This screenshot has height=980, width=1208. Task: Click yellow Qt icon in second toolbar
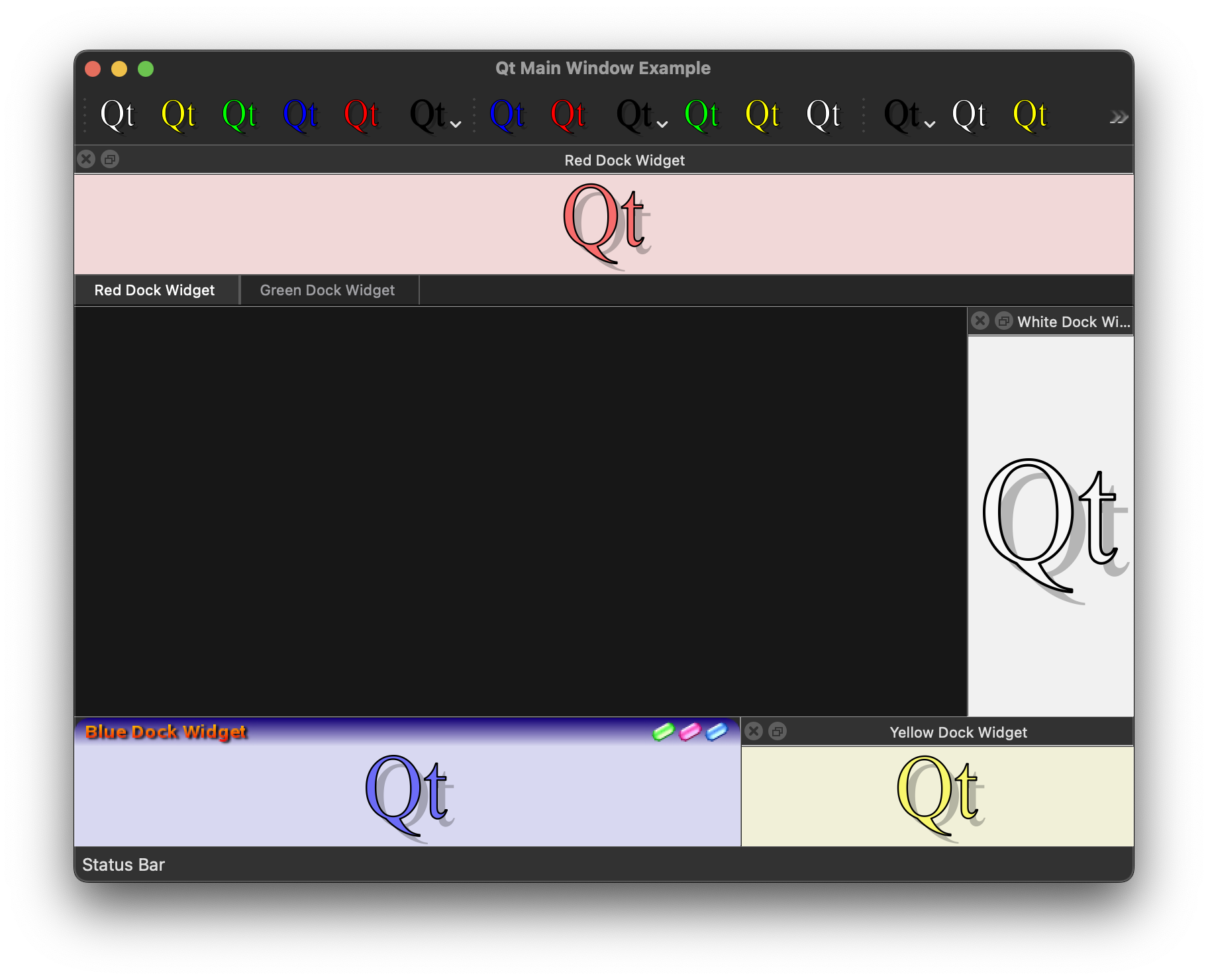pyautogui.click(x=763, y=115)
